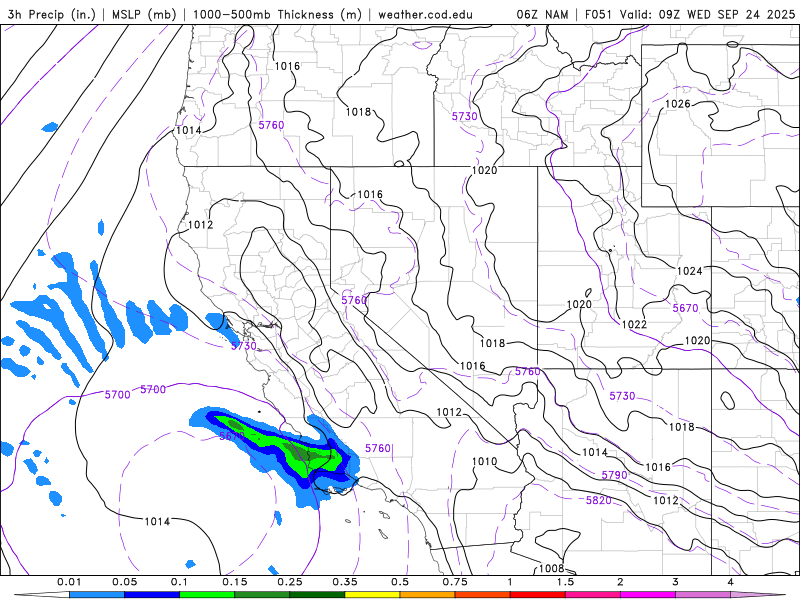This screenshot has height=600, width=800.
Task: Click the '0.35' legend value
Action: pos(345,582)
